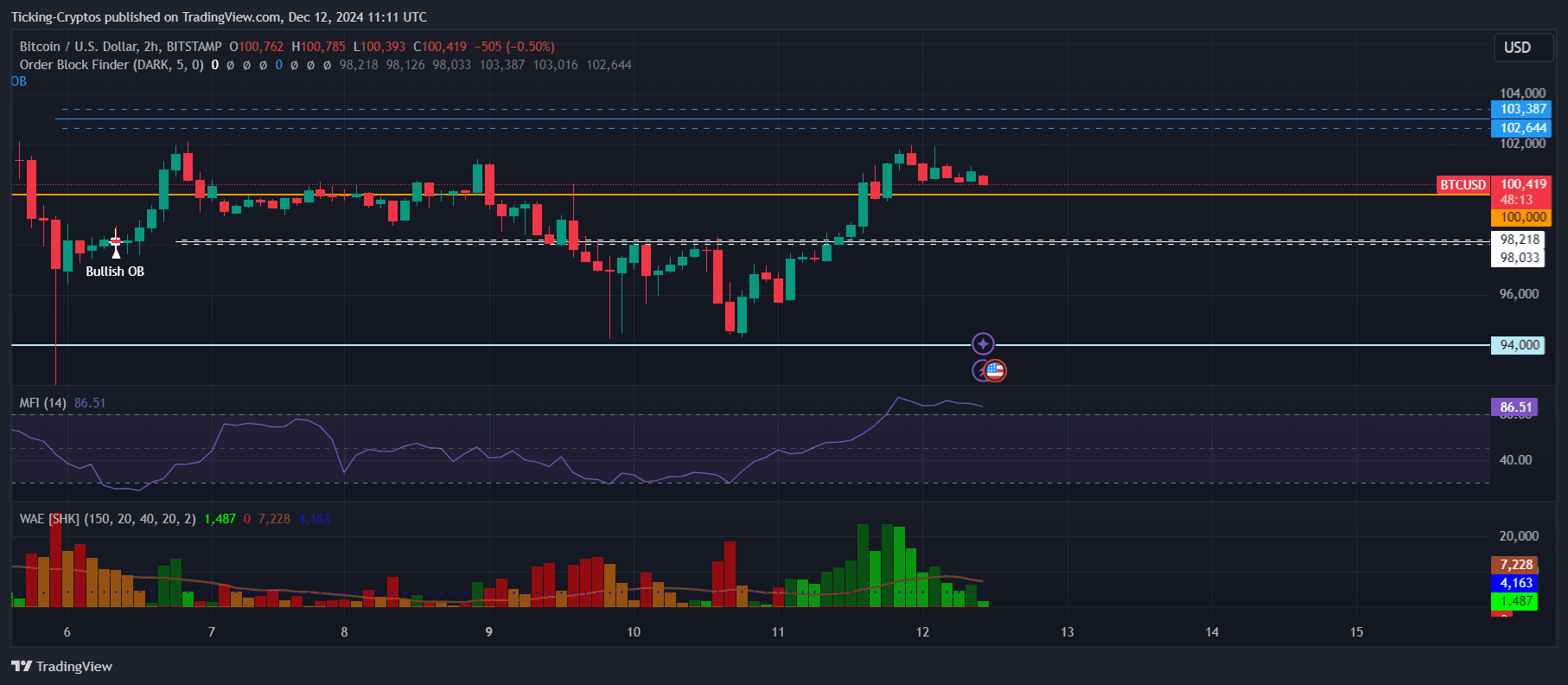Click the brown 7,228 WAE scale label
The width and height of the screenshot is (1568, 685).
(1515, 565)
